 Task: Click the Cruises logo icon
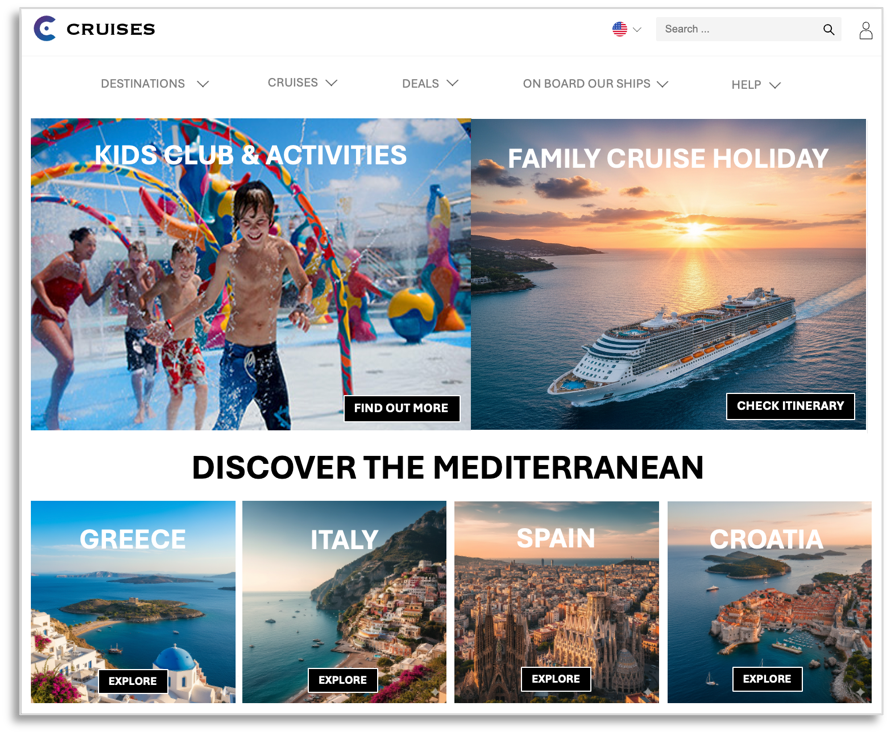click(x=45, y=29)
